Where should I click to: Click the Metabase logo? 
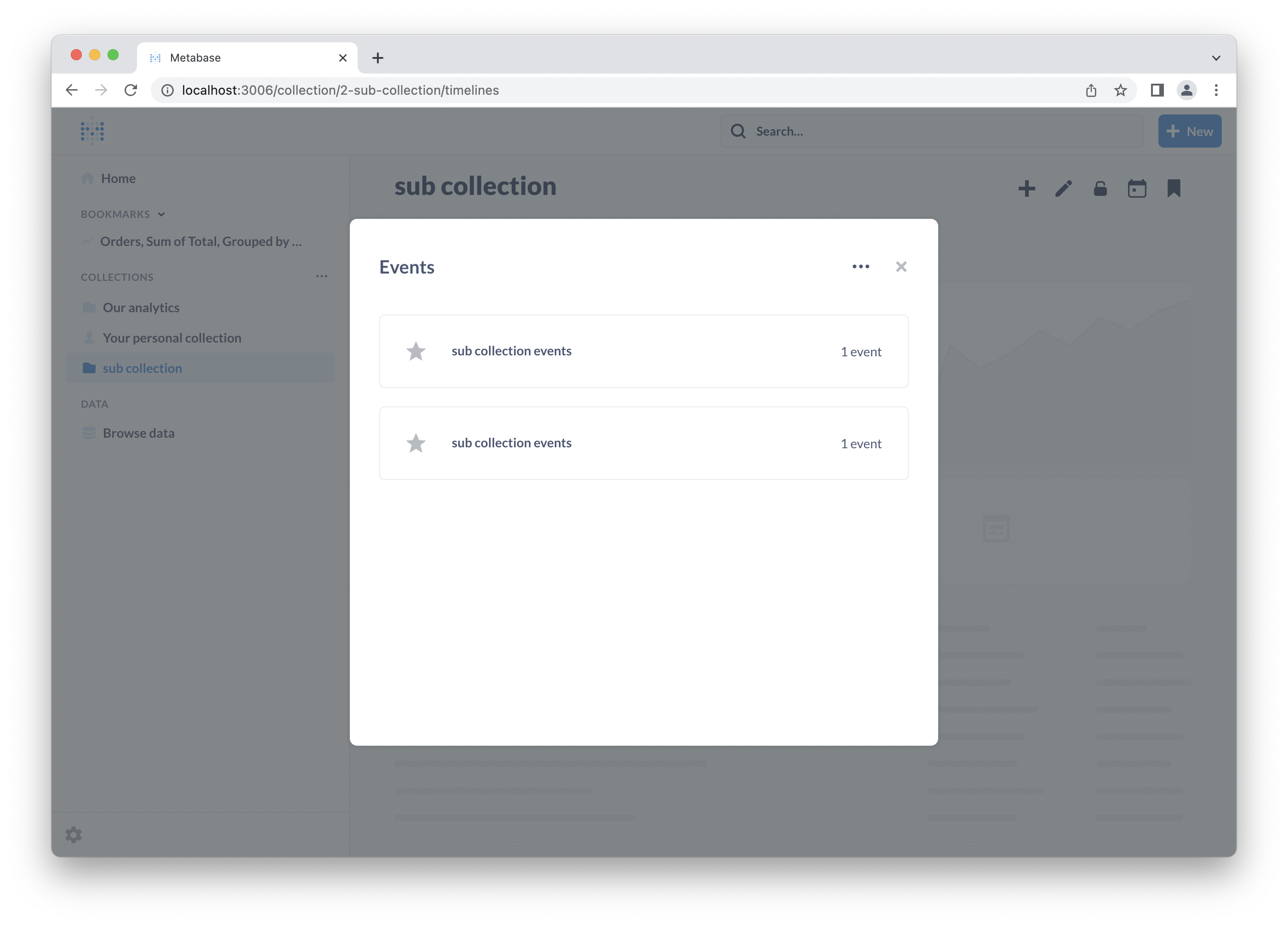(x=92, y=131)
